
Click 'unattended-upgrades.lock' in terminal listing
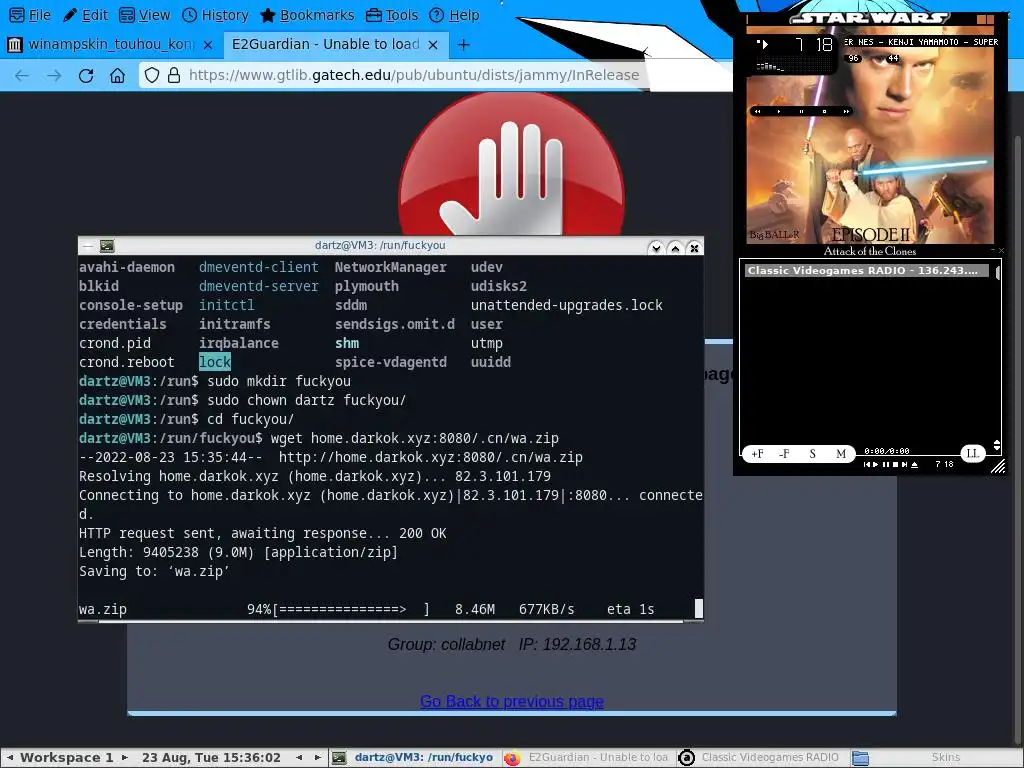(x=567, y=305)
